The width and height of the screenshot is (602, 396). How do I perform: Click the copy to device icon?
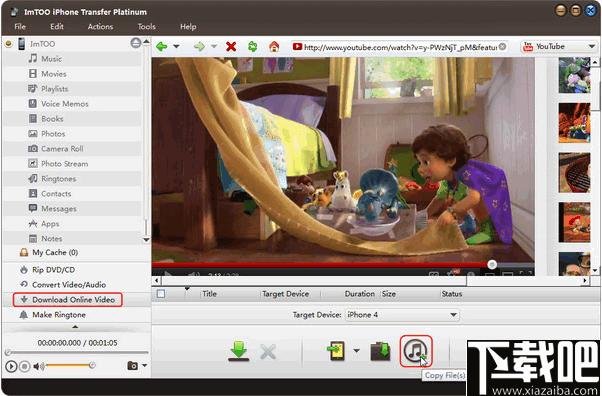point(336,351)
